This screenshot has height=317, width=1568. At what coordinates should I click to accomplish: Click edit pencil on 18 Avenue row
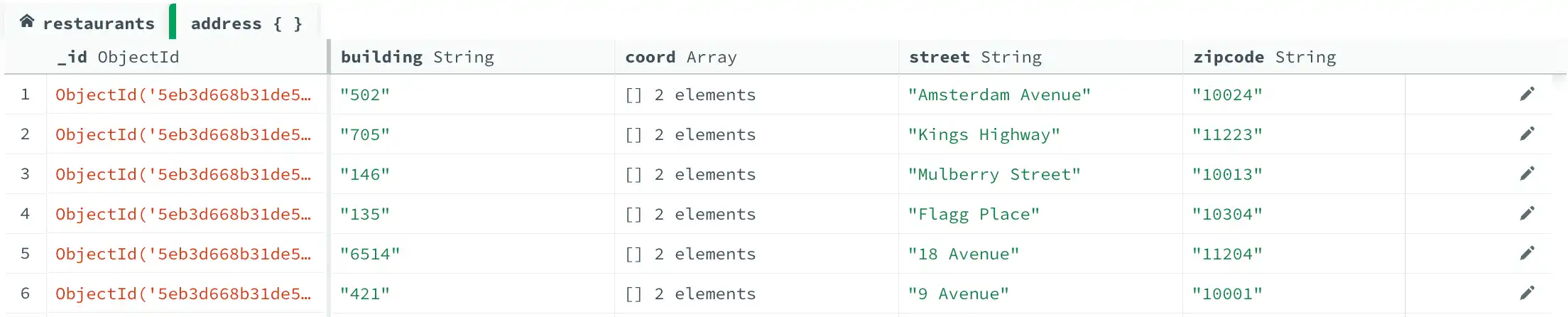[1527, 253]
